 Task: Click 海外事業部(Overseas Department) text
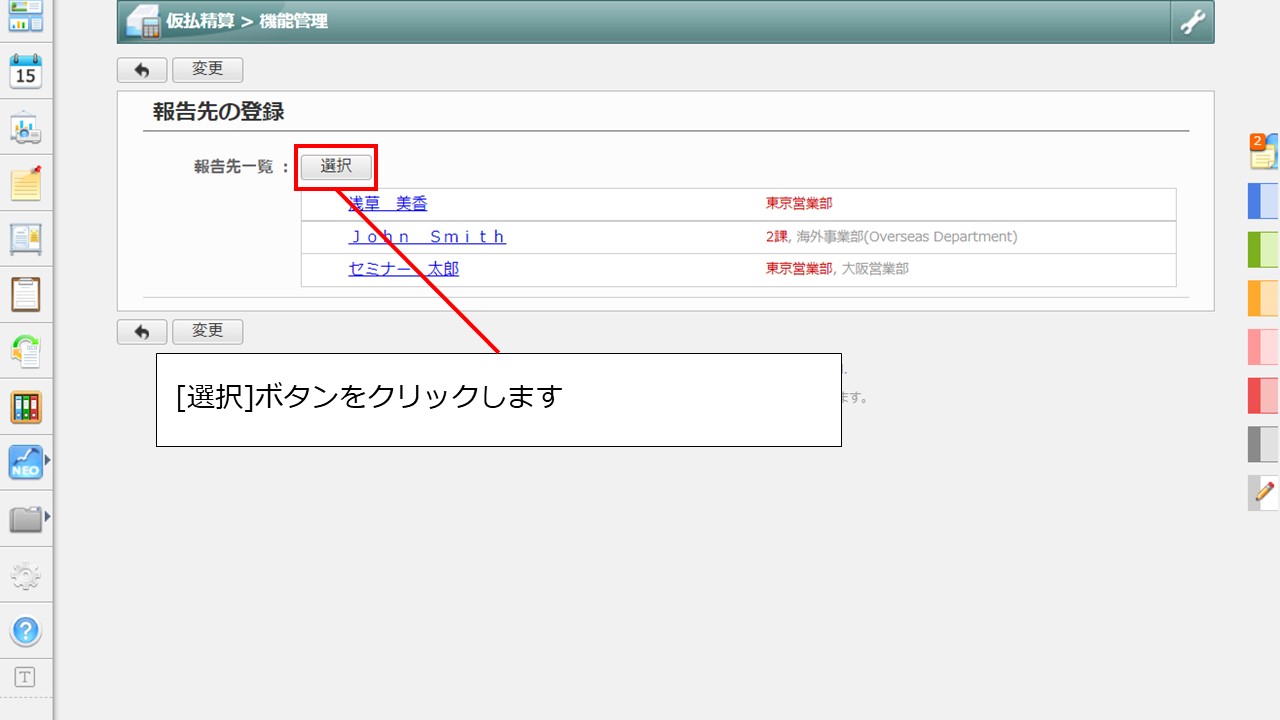click(x=907, y=237)
